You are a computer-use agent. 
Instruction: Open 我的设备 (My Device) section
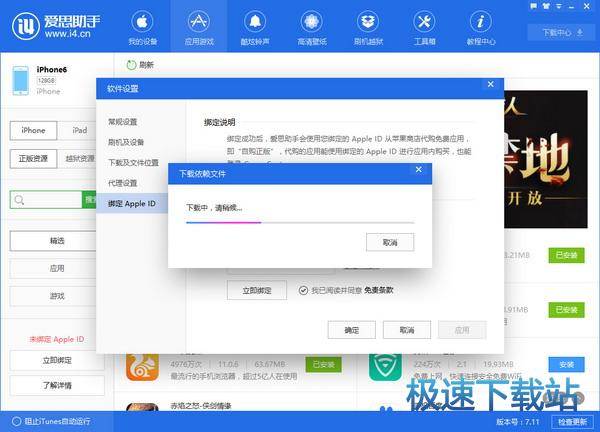coord(142,28)
